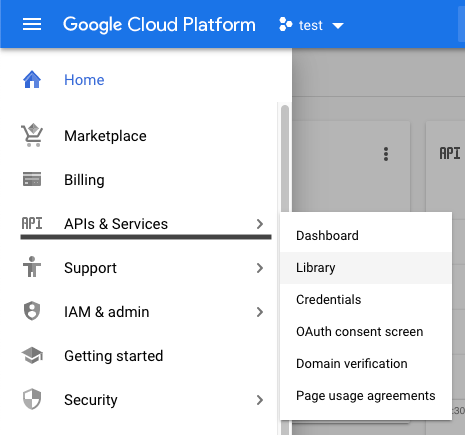Click the sidebar vertical scrollbar

(285, 158)
